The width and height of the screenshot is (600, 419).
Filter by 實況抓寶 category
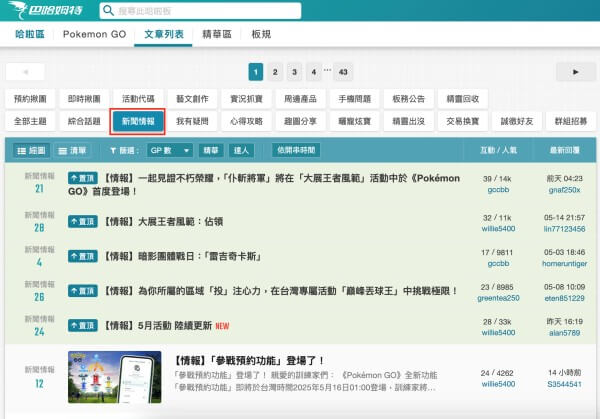[246, 99]
